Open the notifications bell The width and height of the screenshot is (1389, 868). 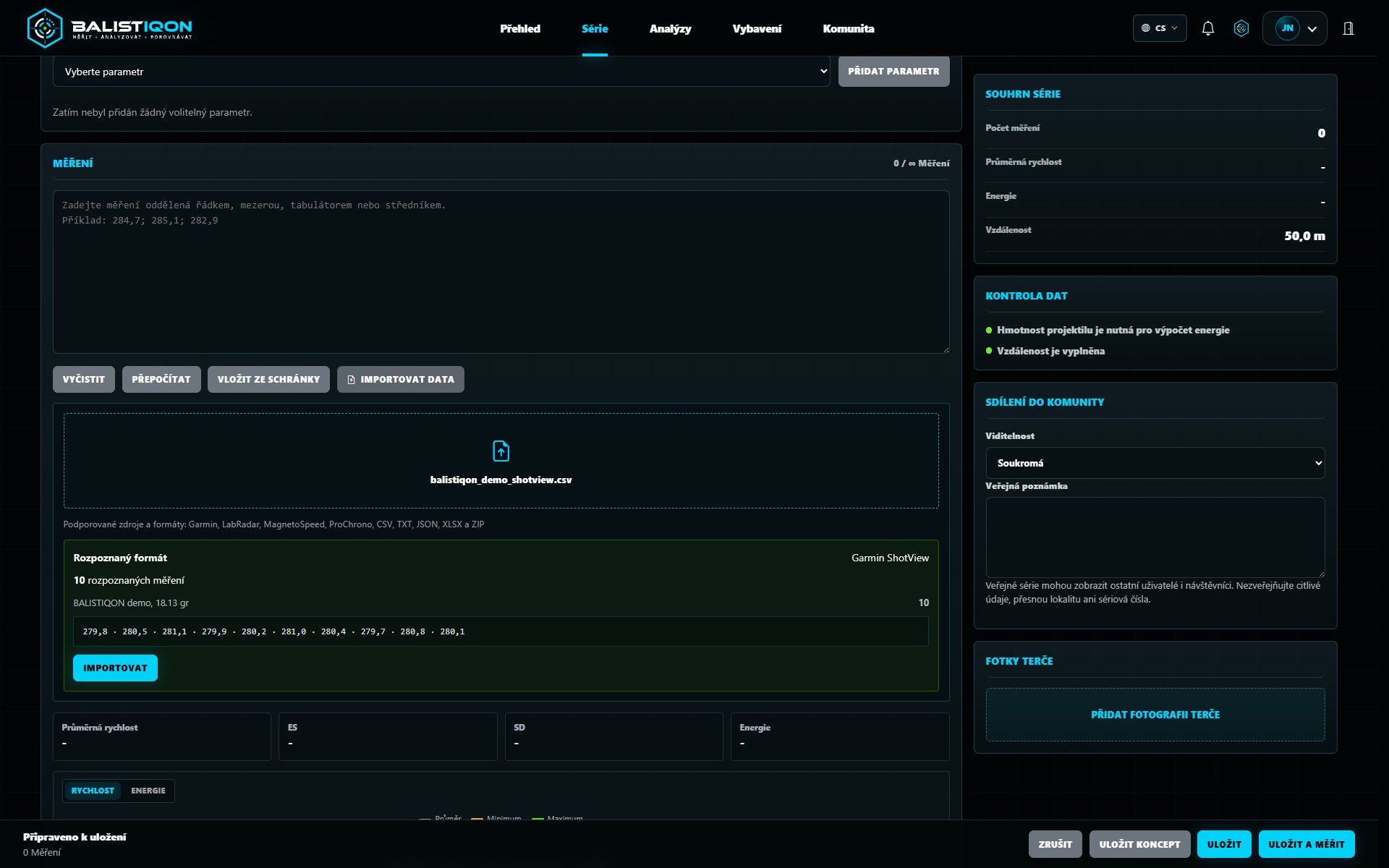[x=1208, y=28]
